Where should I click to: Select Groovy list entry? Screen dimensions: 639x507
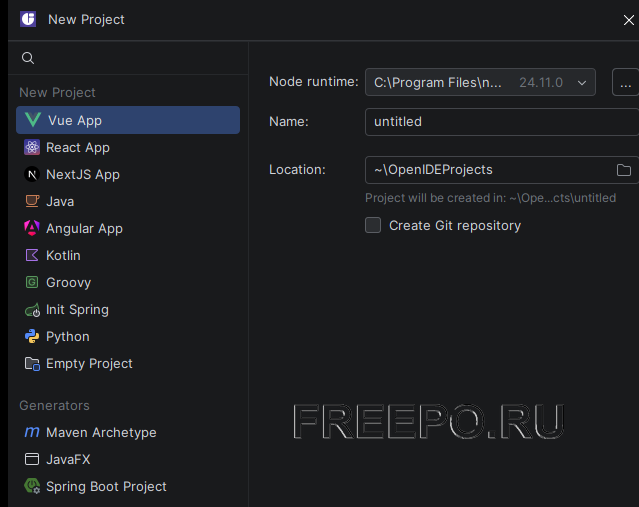coord(68,282)
